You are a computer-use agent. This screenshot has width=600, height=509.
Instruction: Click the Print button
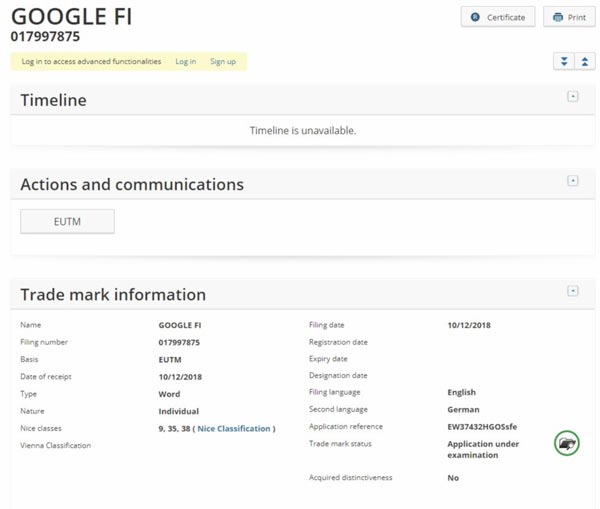pos(569,17)
